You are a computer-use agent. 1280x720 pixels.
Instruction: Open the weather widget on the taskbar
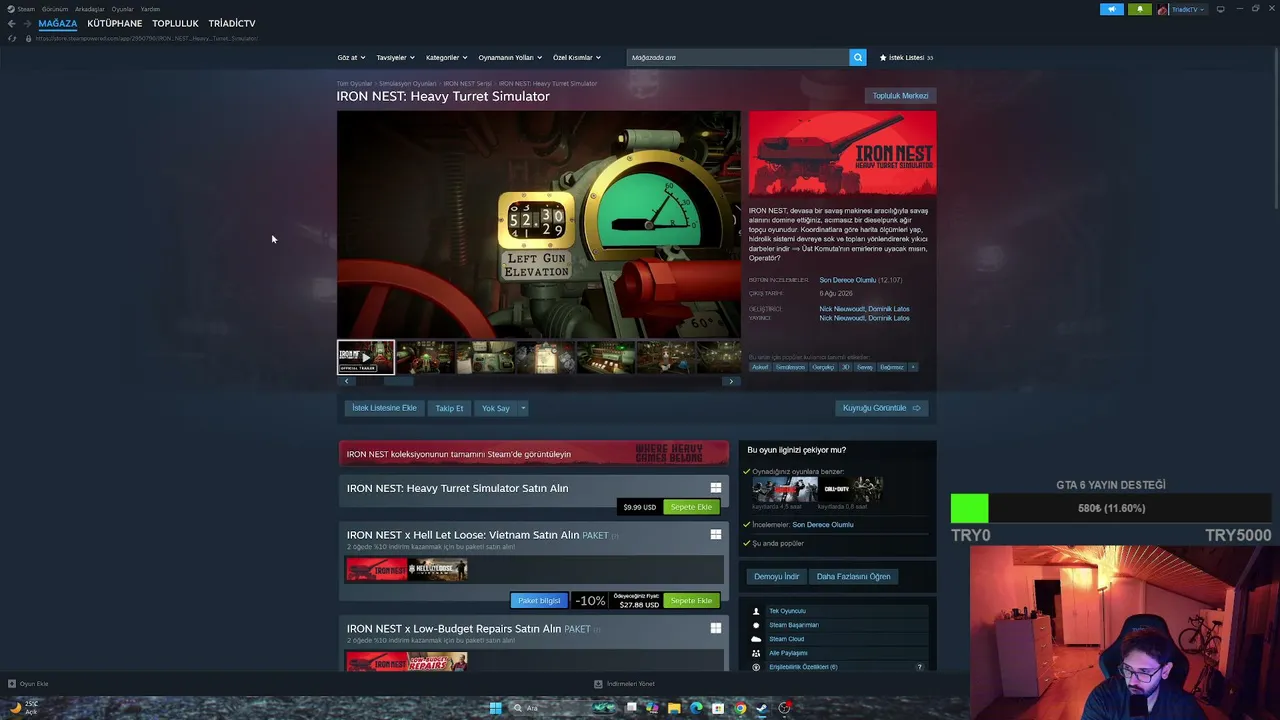(x=24, y=707)
